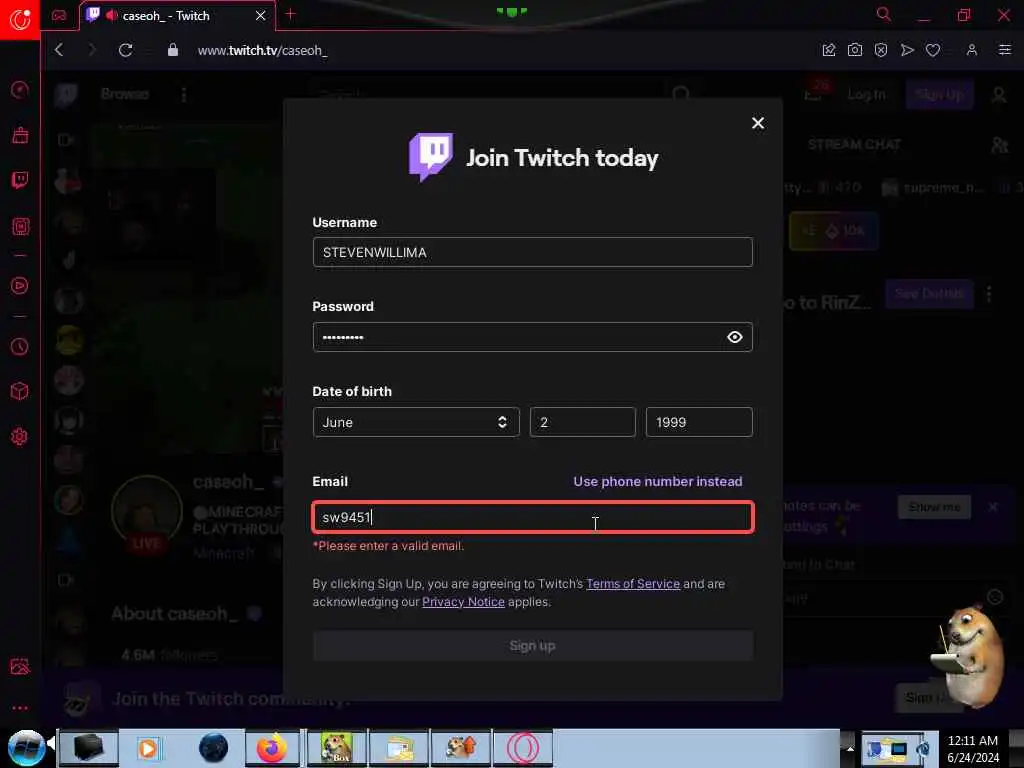Switch to Opera GX in the taskbar
The height and width of the screenshot is (768, 1024).
click(524, 748)
